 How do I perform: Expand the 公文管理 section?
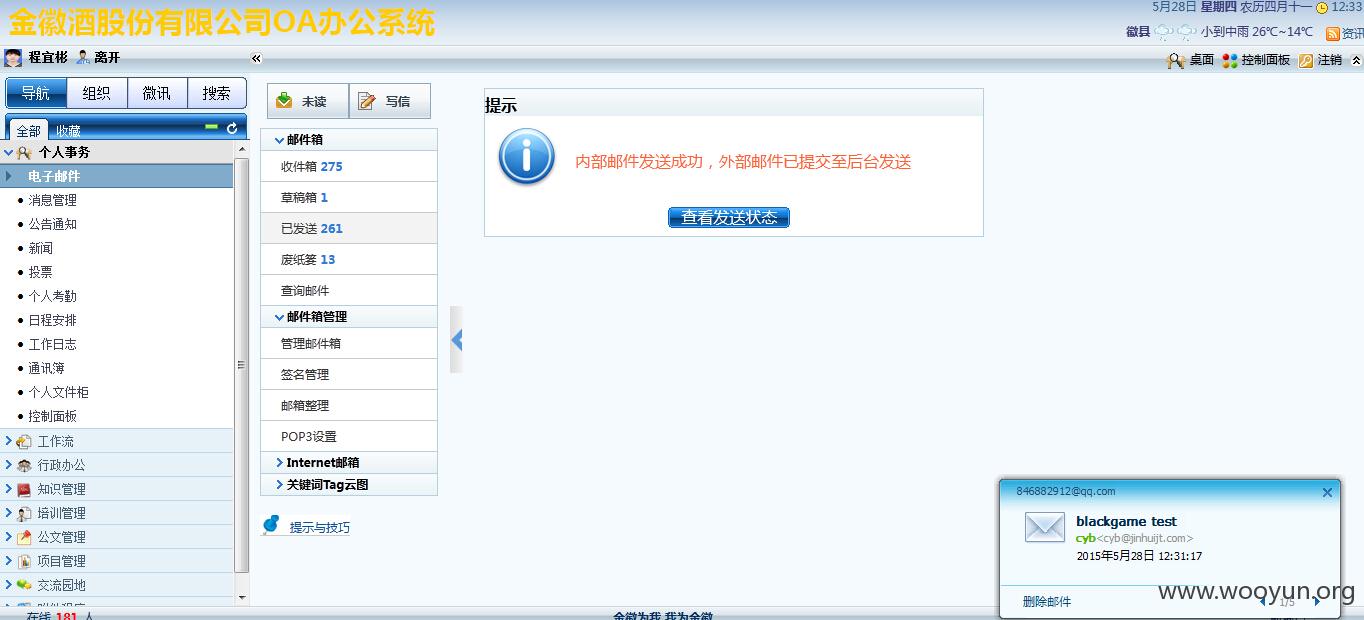(8, 537)
